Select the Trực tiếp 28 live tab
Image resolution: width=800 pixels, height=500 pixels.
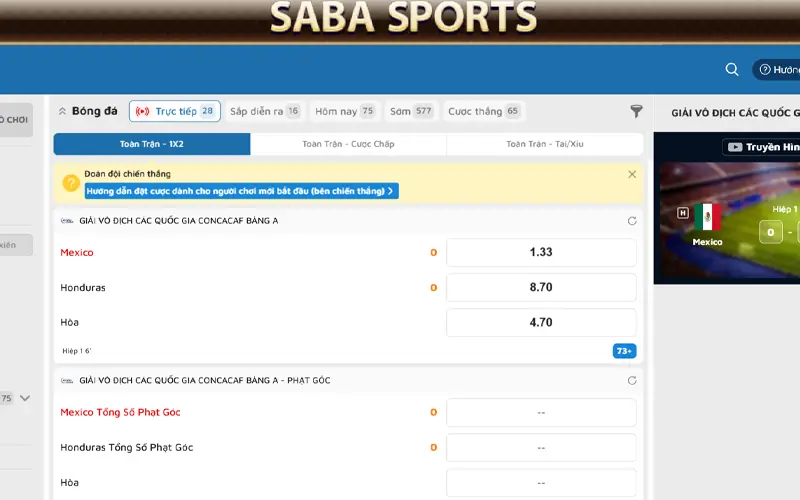point(174,111)
